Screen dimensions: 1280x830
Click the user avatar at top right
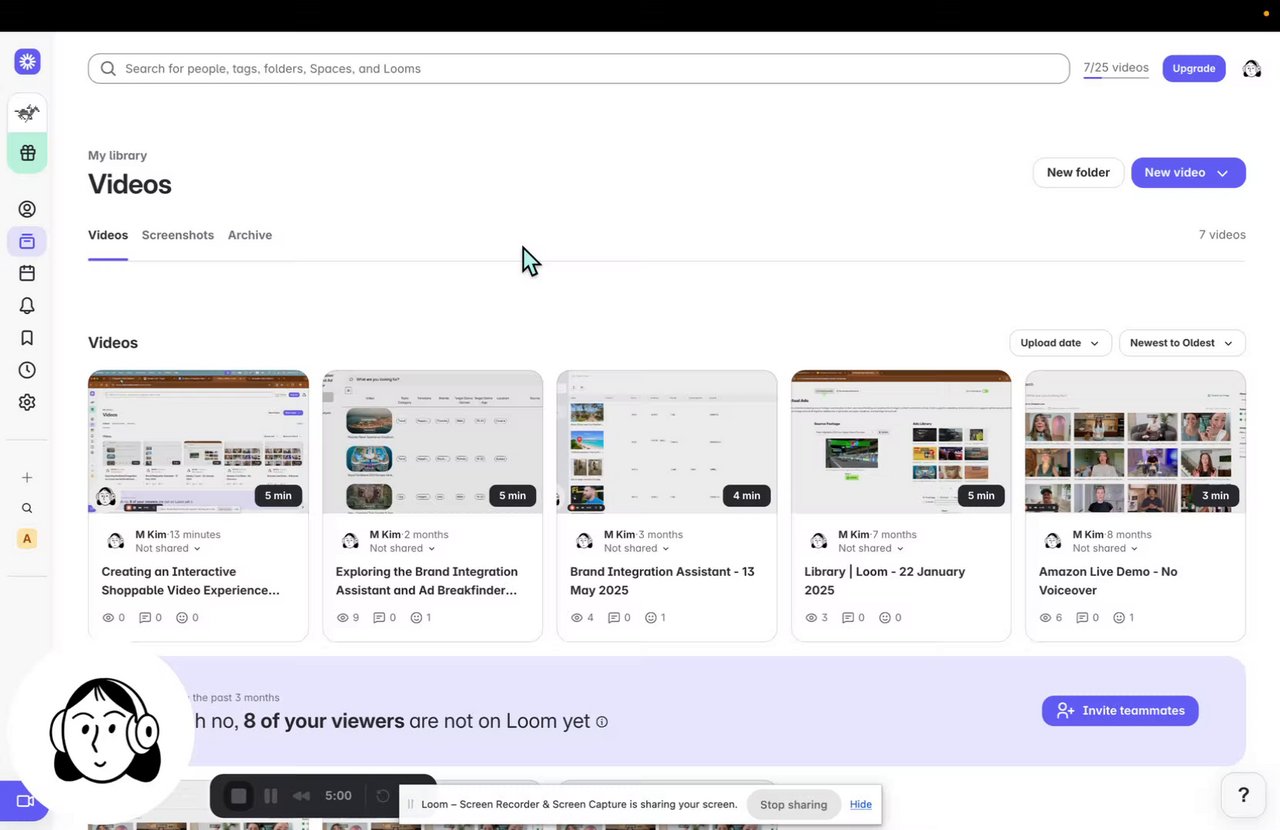(x=1252, y=68)
